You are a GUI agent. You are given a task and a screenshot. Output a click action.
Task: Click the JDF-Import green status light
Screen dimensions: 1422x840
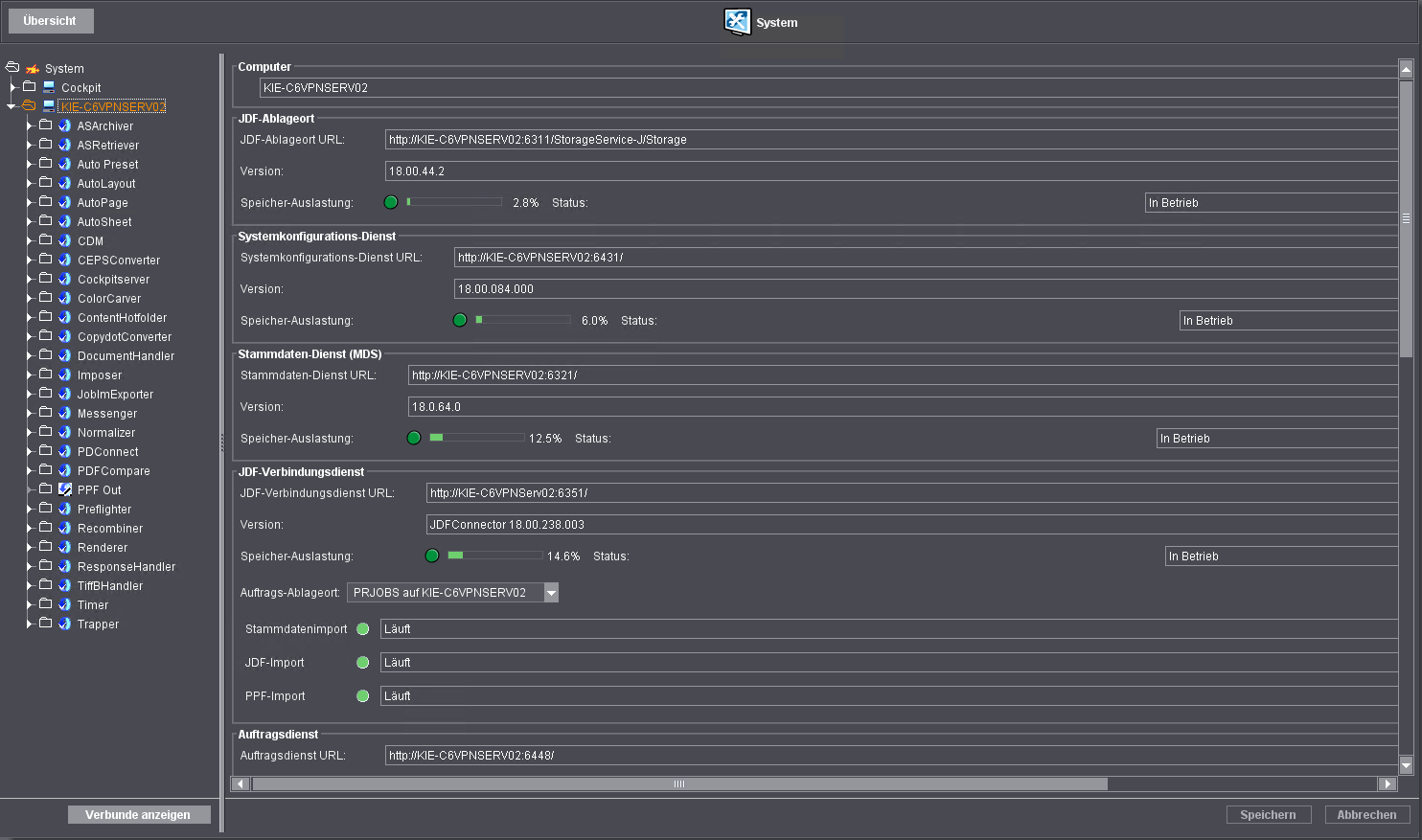[x=363, y=663]
